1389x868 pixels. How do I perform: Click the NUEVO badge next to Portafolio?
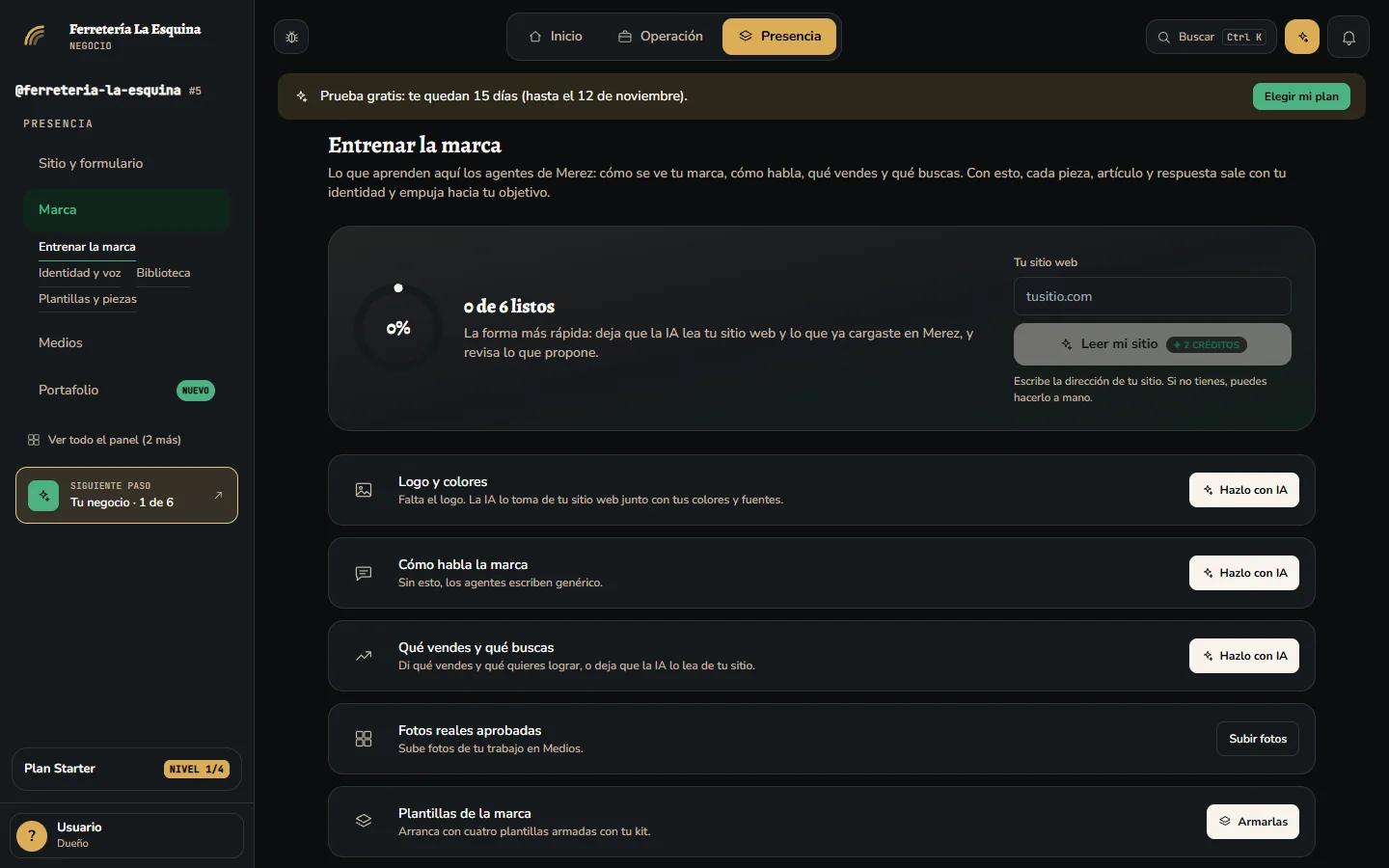click(x=196, y=391)
